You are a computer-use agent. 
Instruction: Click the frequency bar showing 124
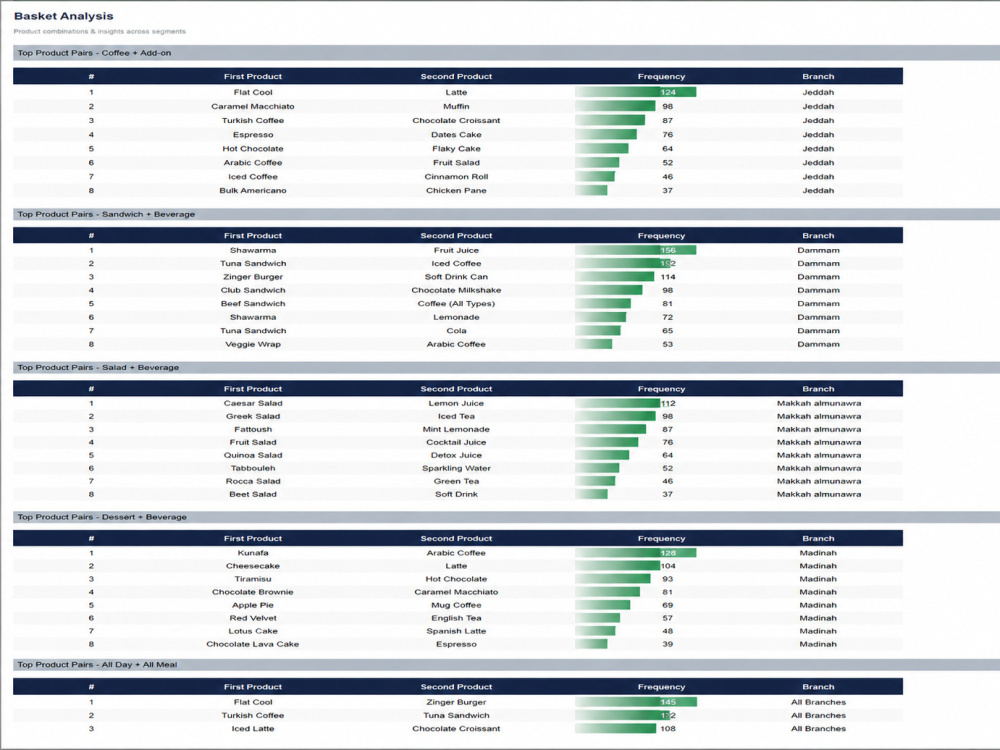tap(635, 92)
